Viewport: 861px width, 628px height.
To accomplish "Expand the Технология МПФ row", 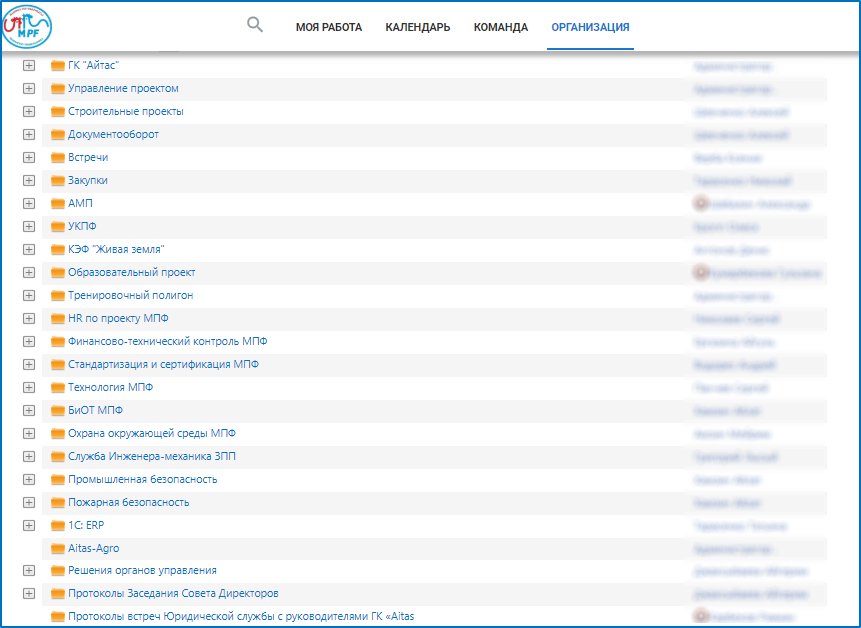I will coord(29,388).
